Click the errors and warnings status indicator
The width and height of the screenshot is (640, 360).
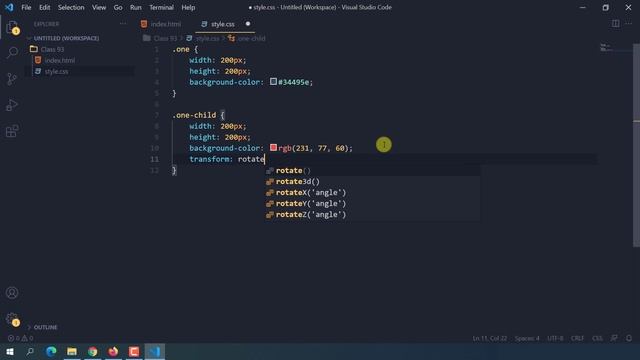(x=20, y=338)
